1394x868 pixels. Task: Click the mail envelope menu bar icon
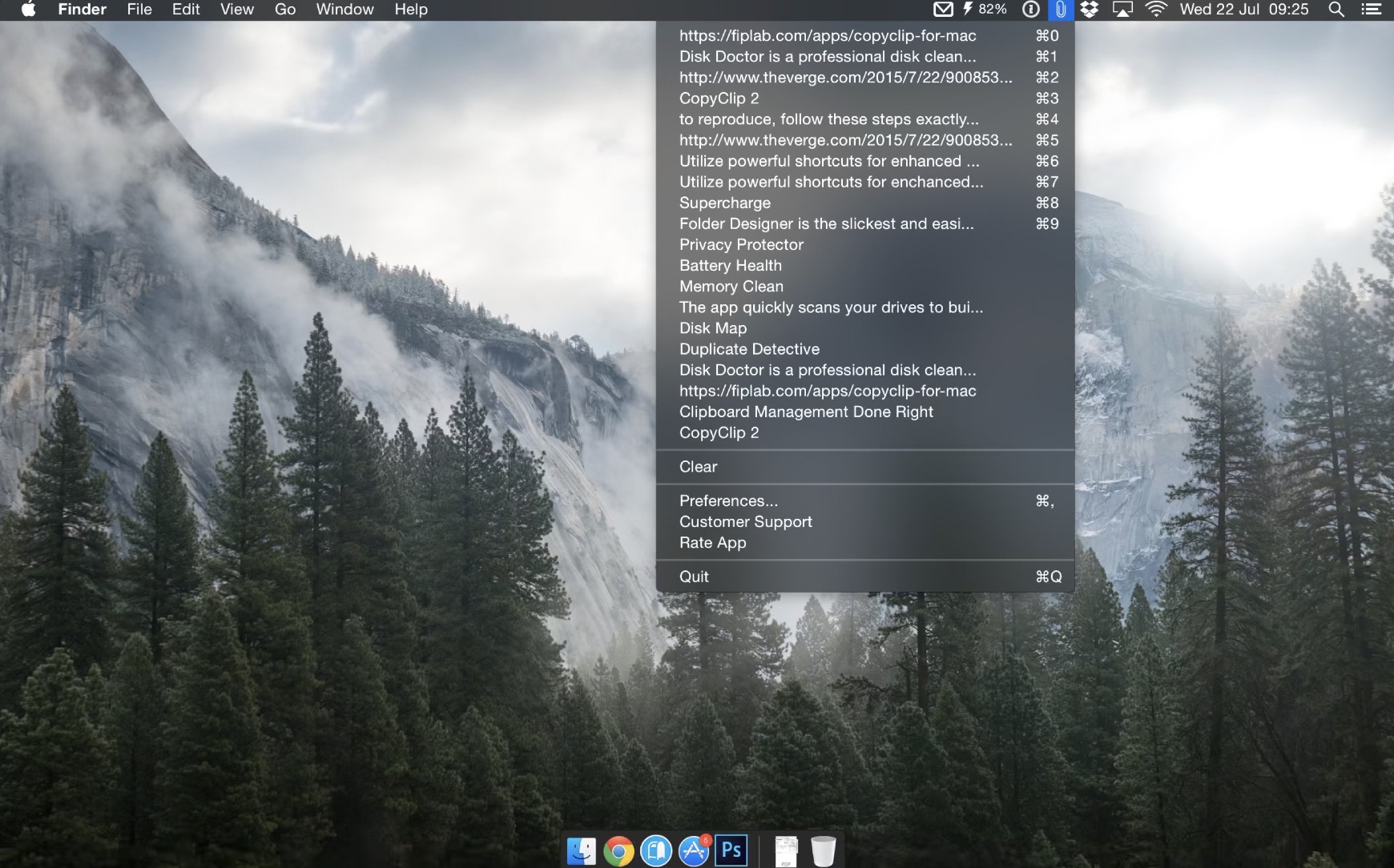[943, 10]
